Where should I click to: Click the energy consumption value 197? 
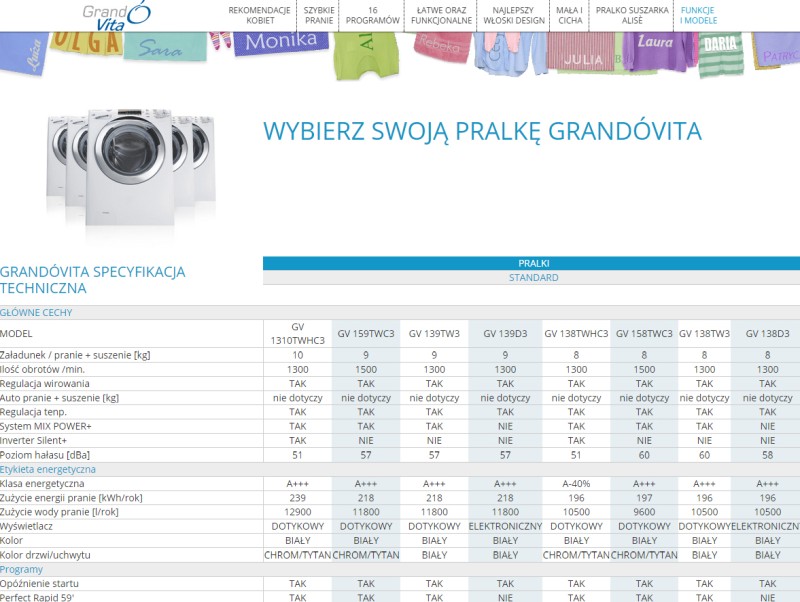pyautogui.click(x=644, y=498)
